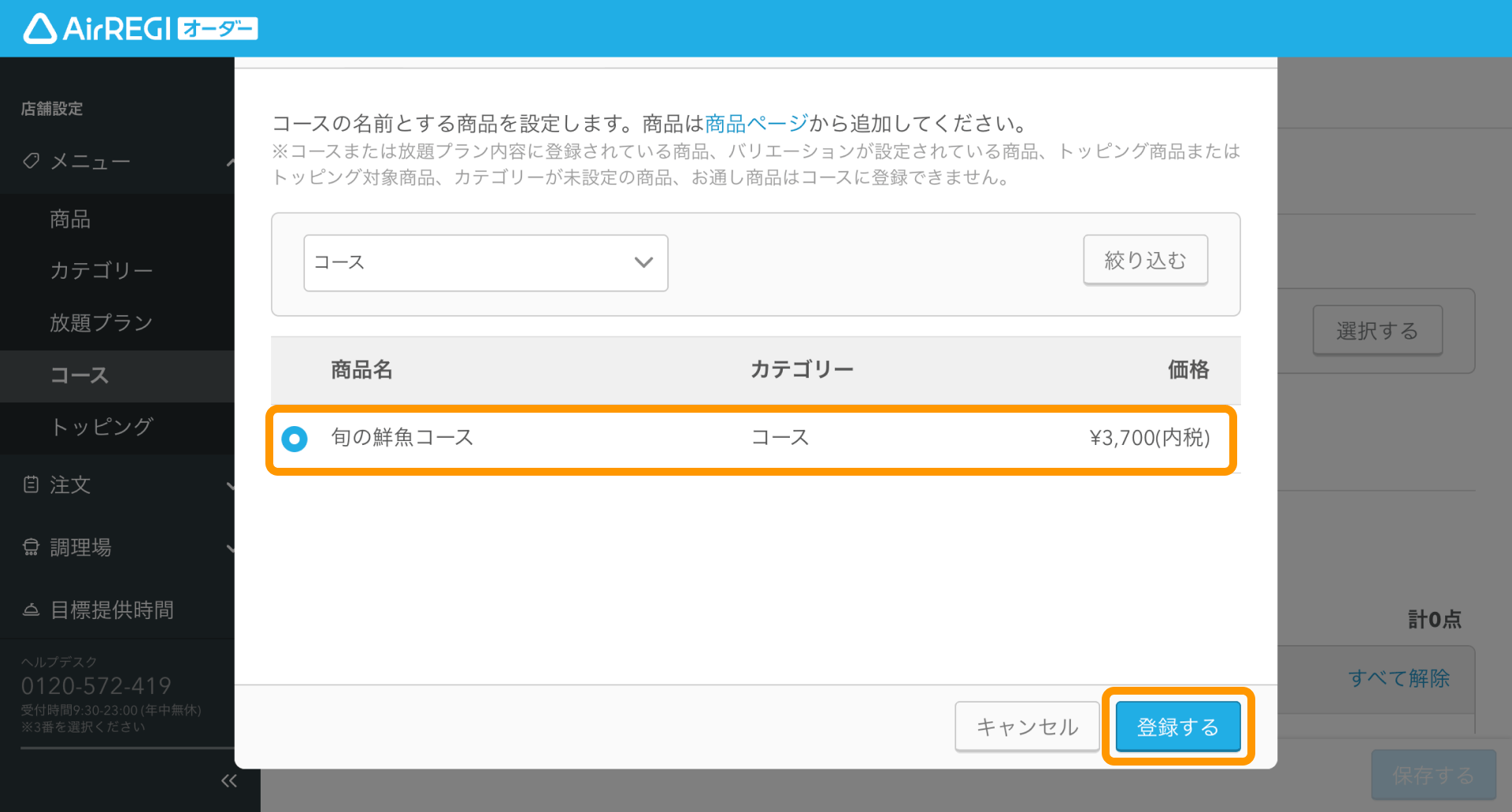1512x812 pixels.
Task: Click the helpdesk number 0120-572-419
Action: (x=96, y=686)
